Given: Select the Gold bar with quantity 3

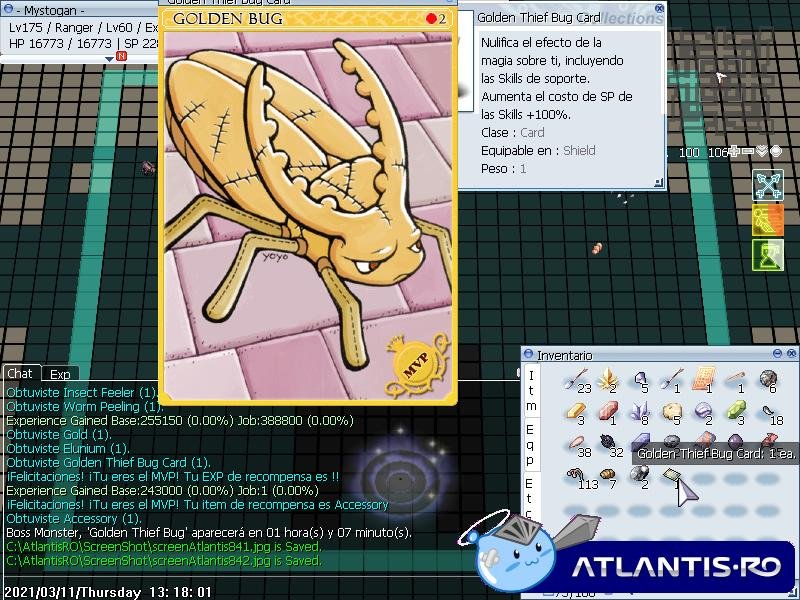Looking at the screenshot, I should click(x=575, y=412).
